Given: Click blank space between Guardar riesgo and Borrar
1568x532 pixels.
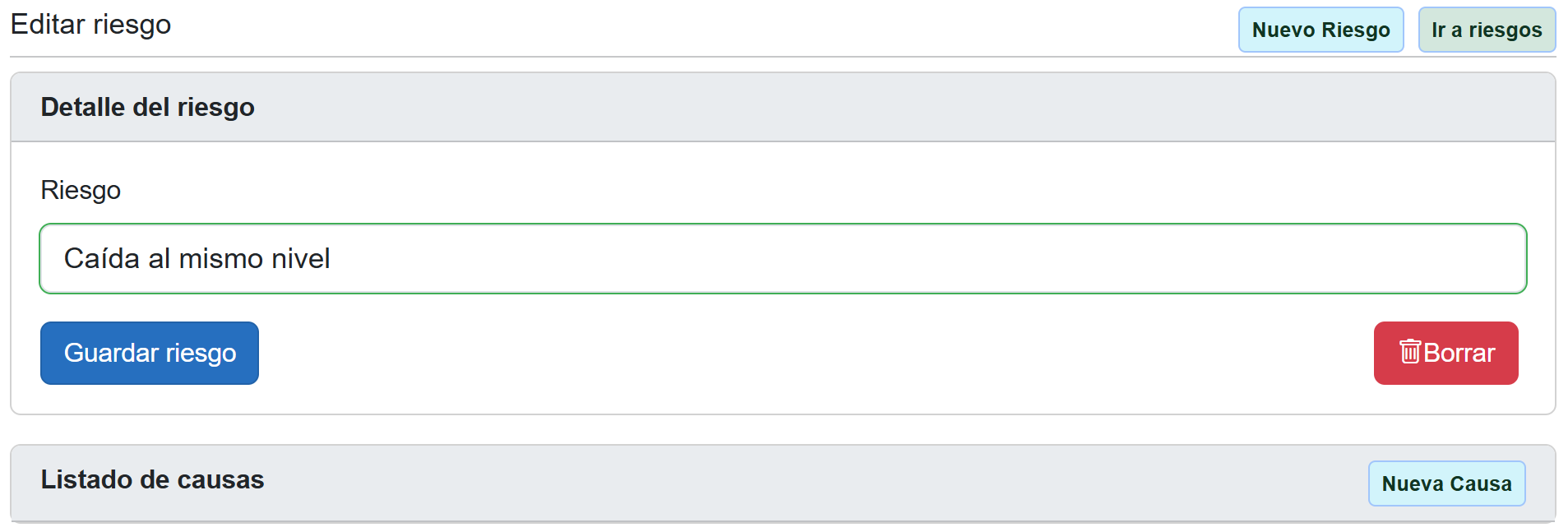Looking at the screenshot, I should pos(814,354).
